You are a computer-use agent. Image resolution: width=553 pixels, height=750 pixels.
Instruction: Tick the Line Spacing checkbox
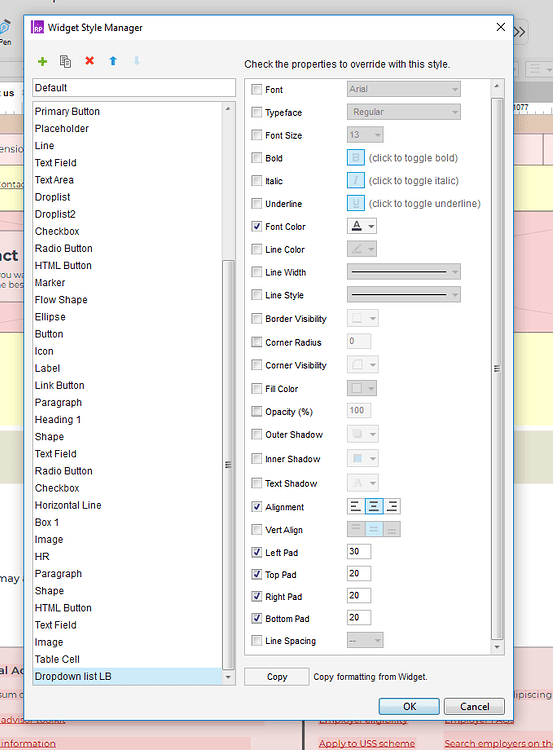[257, 640]
